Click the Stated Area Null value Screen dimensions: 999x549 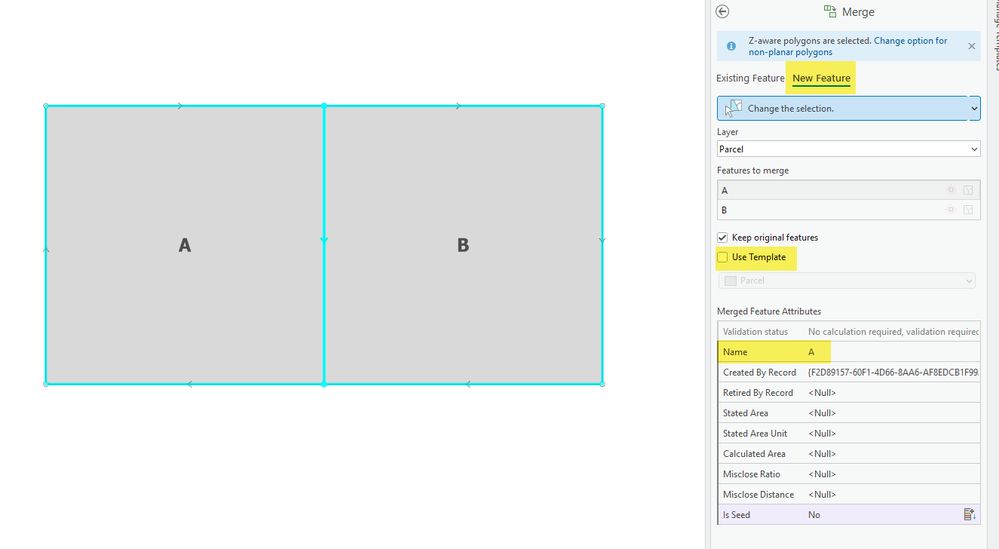coord(822,413)
